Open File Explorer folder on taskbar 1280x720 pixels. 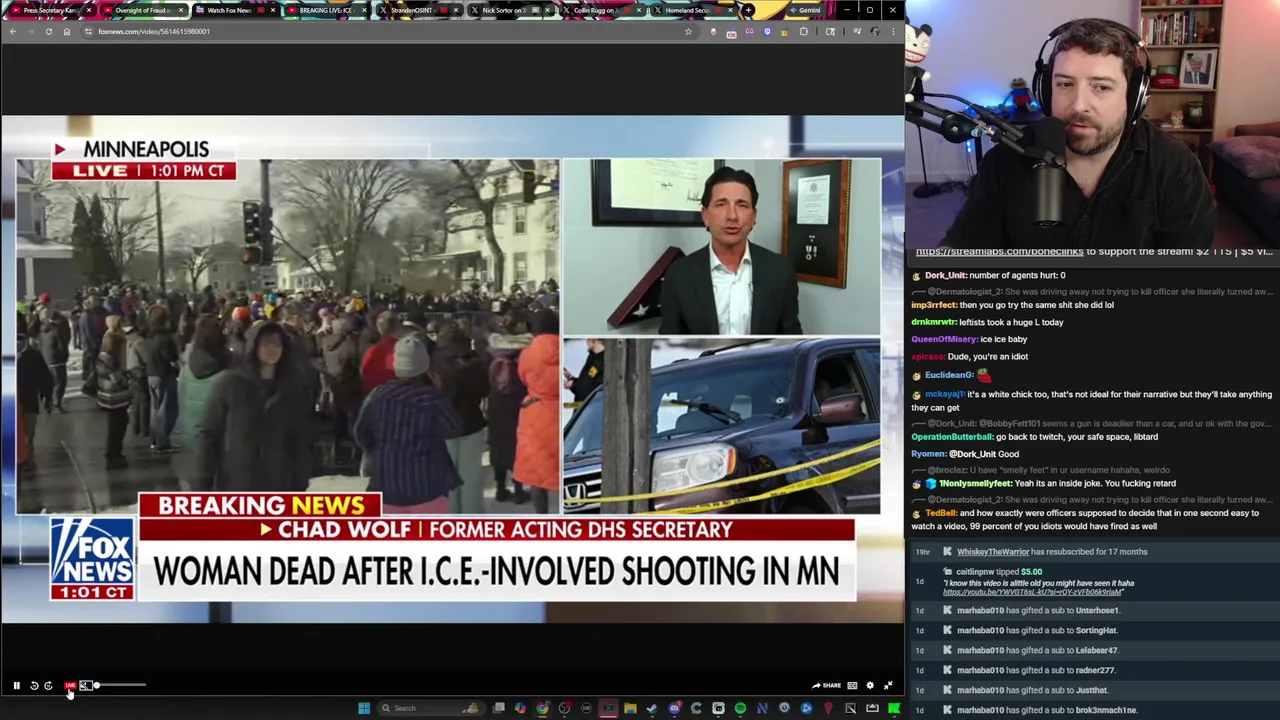point(630,708)
